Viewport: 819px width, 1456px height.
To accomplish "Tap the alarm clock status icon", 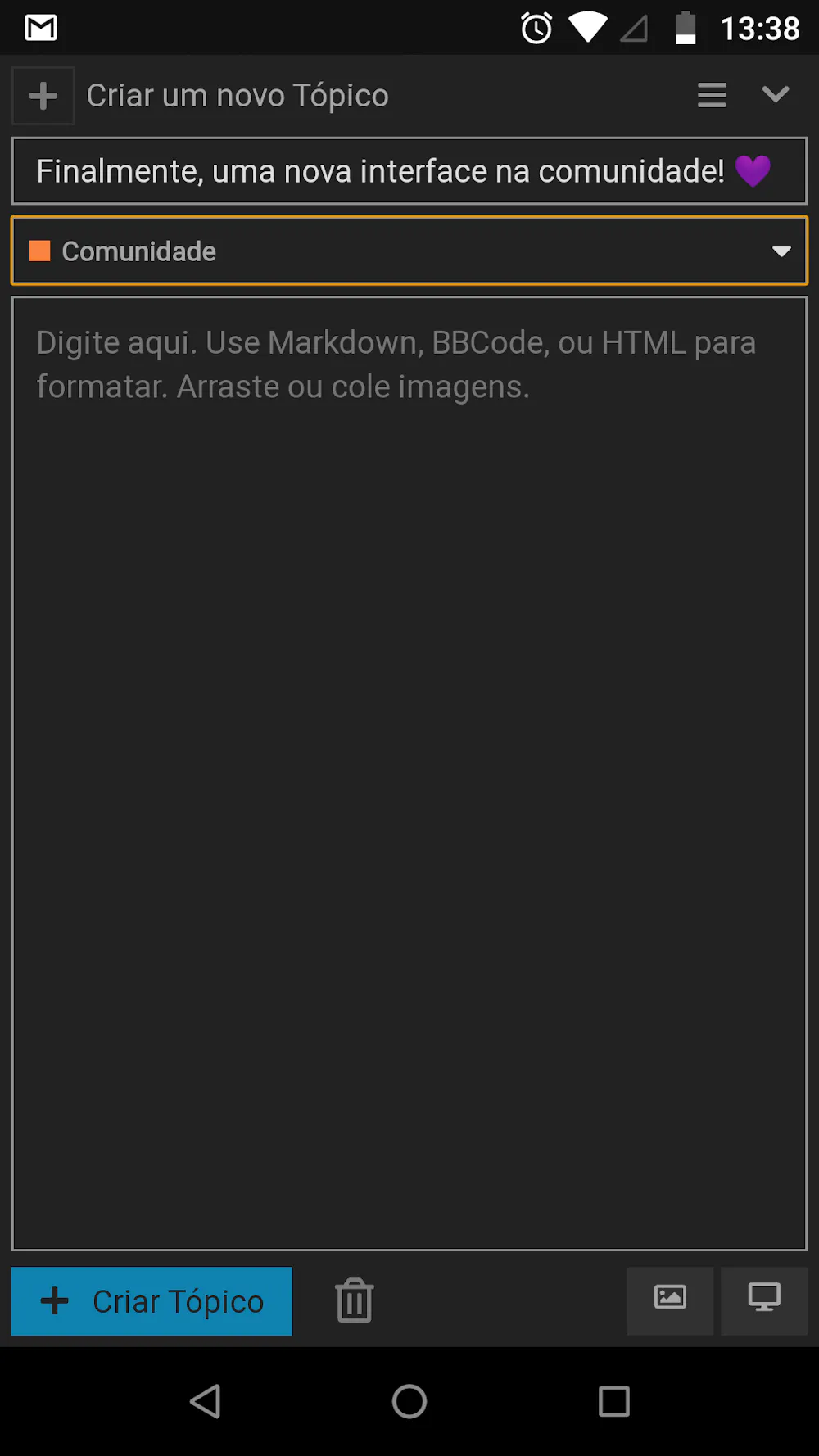I will [x=537, y=28].
